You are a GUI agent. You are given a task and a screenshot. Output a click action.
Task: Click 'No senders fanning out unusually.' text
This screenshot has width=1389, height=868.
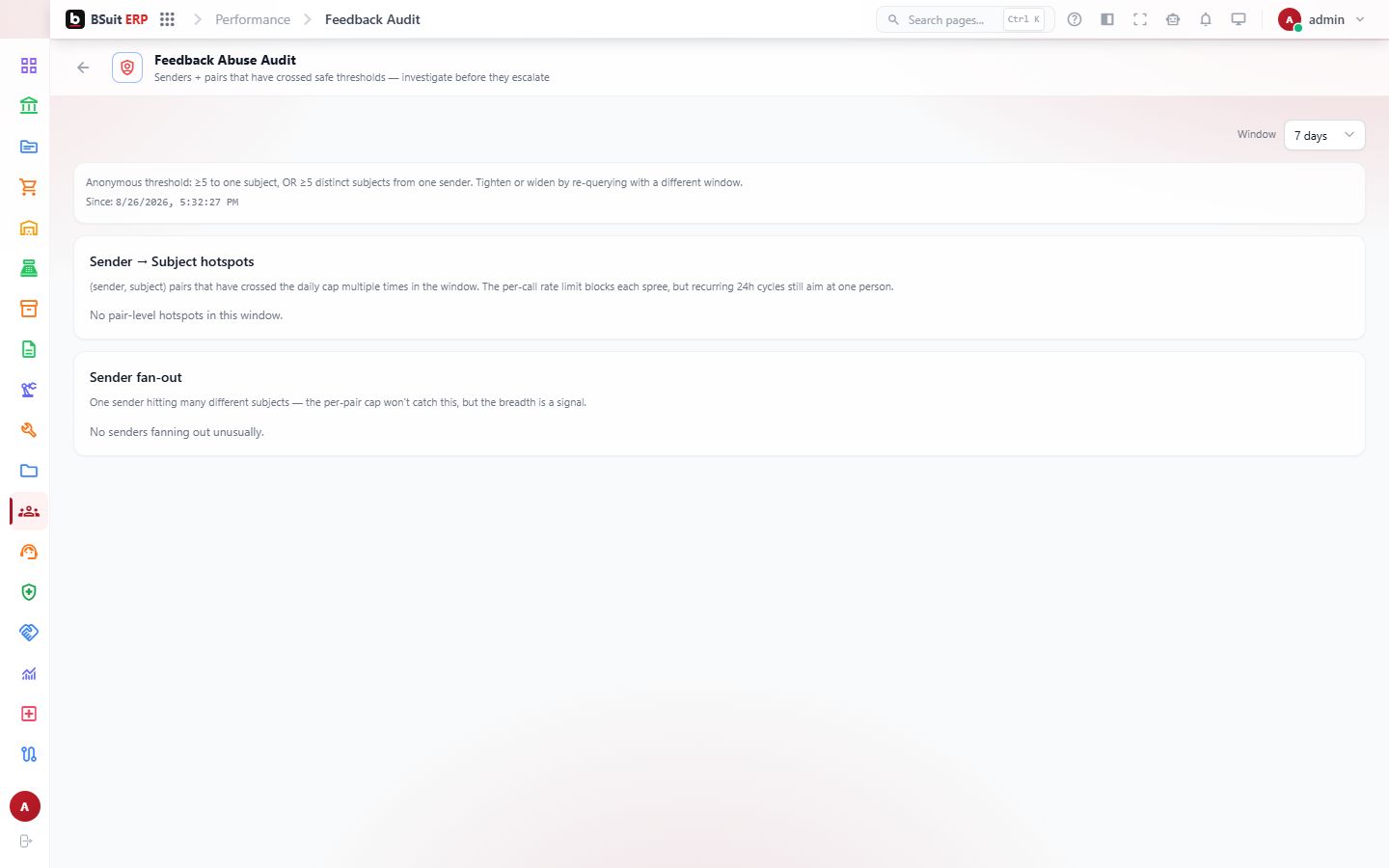coord(177,432)
